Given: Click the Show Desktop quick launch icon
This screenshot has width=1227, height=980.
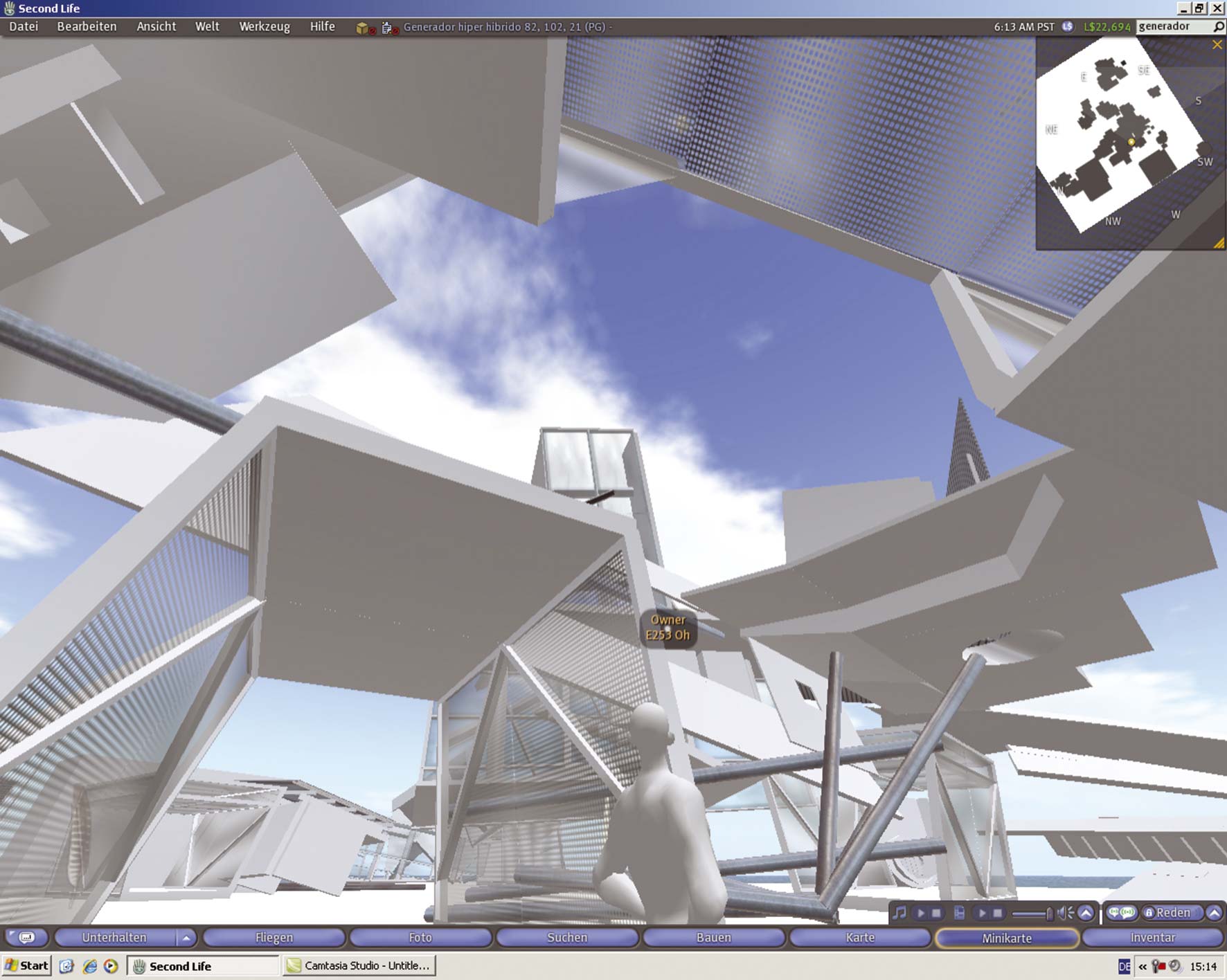Looking at the screenshot, I should [66, 966].
